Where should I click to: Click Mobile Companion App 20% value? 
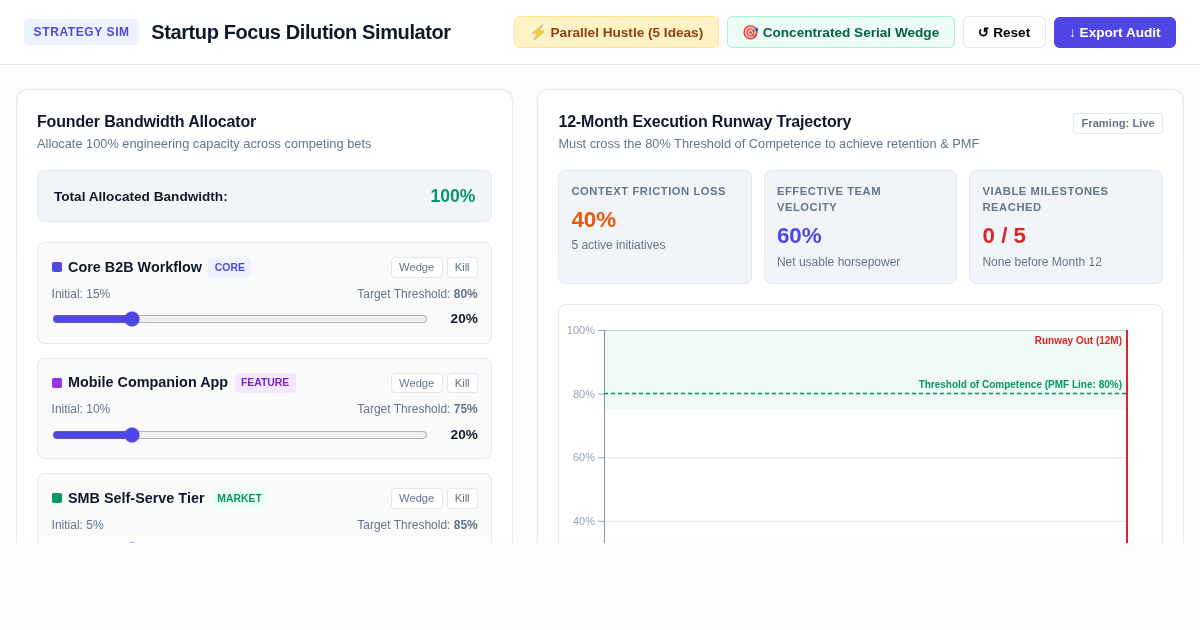[464, 435]
